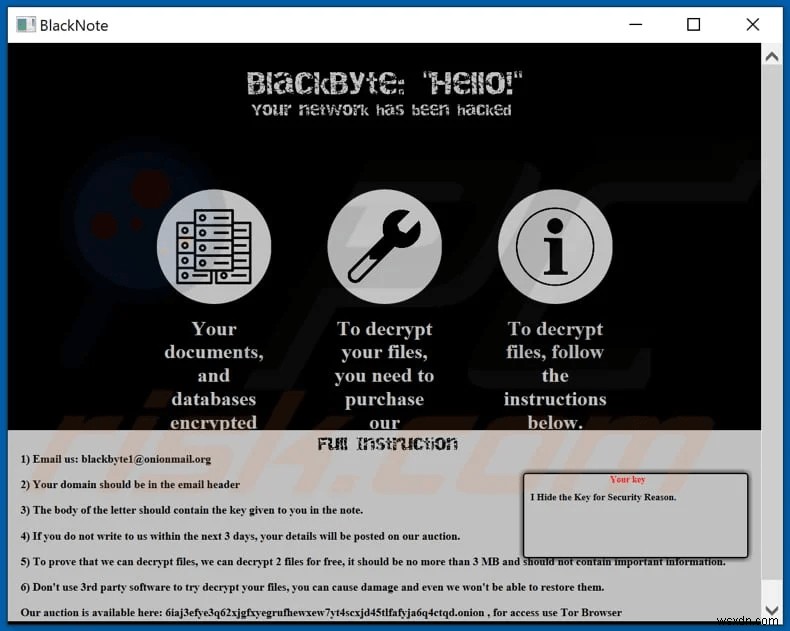This screenshot has height=631, width=790.
Task: Click the .onion auction address
Action: coord(325,613)
